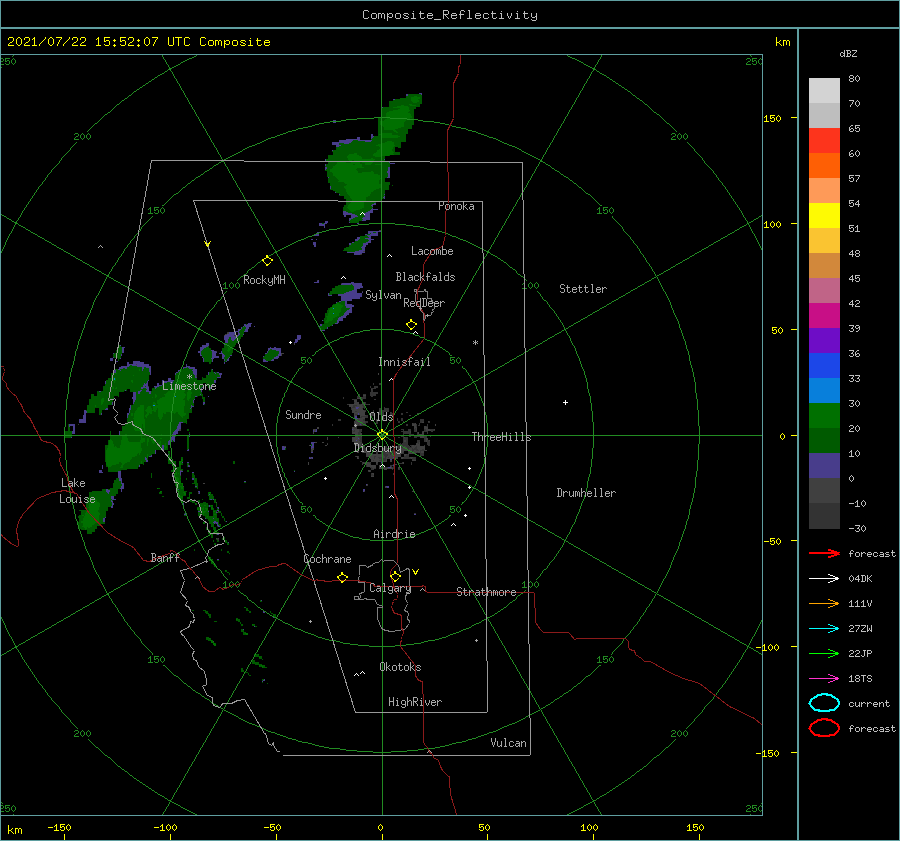
Task: Click the Ponoka town label
Action: 456,206
